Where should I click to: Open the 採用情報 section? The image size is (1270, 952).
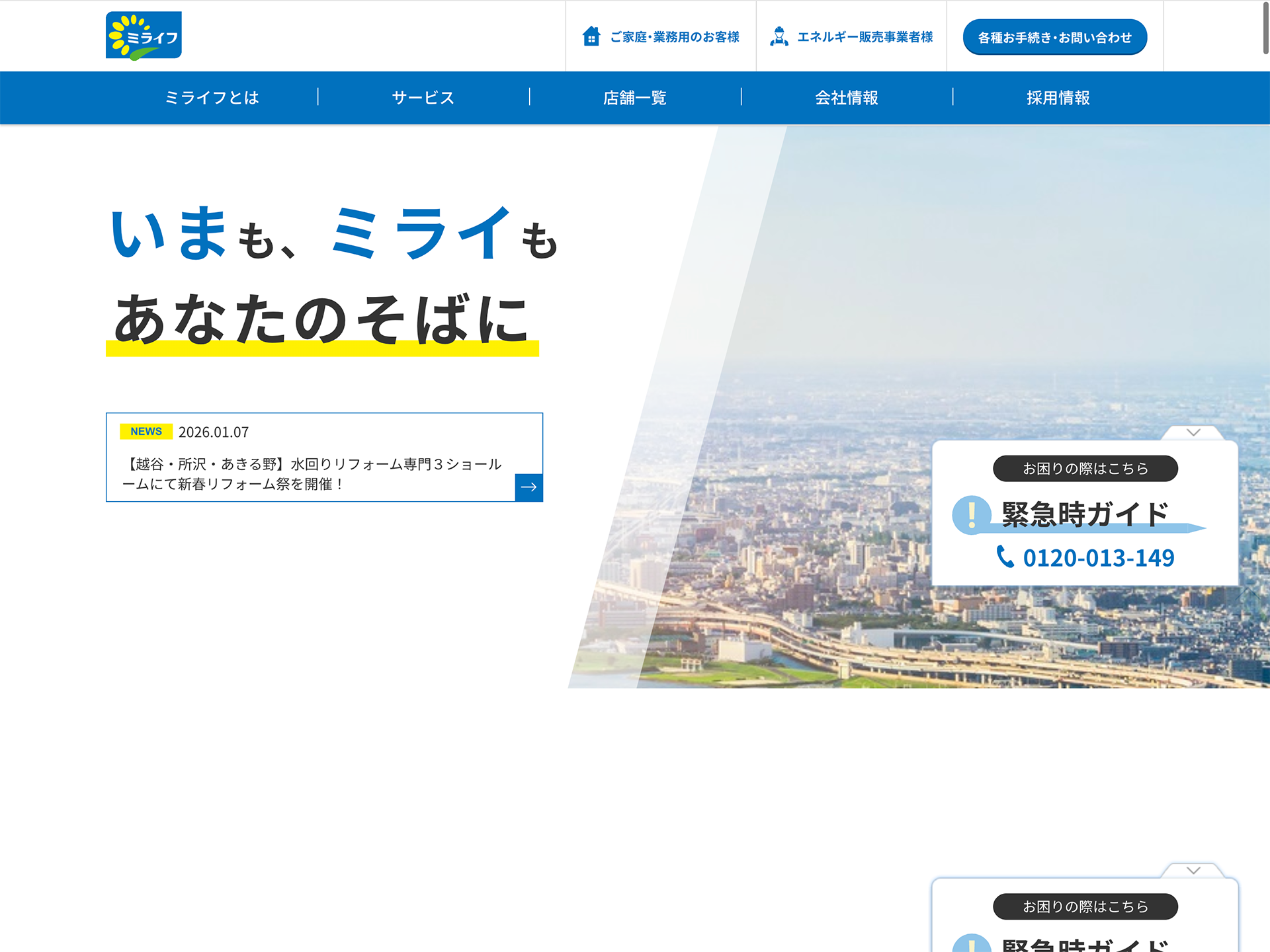click(x=1057, y=97)
